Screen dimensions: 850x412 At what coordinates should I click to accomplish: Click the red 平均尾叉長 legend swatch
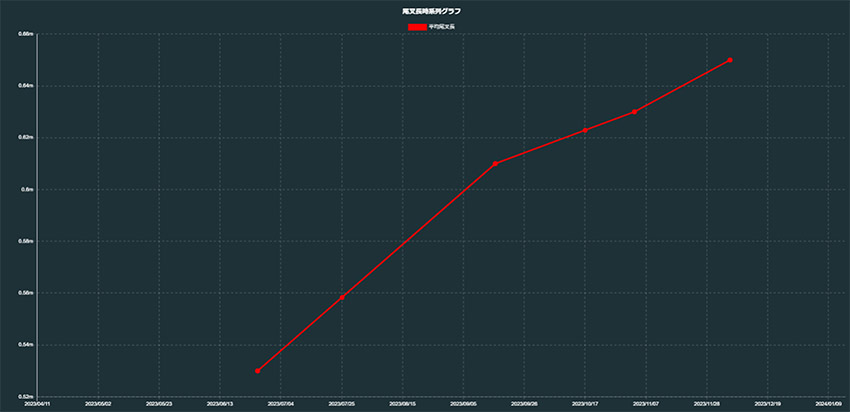[x=417, y=27]
